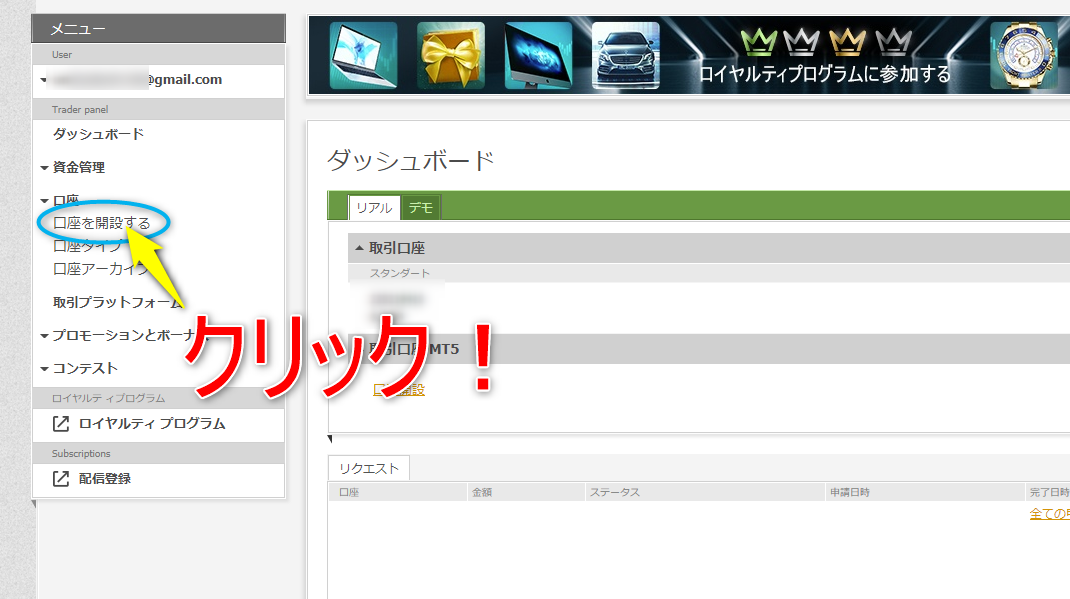Sort by the 口座 column header
The image size is (1070, 599).
pos(399,492)
